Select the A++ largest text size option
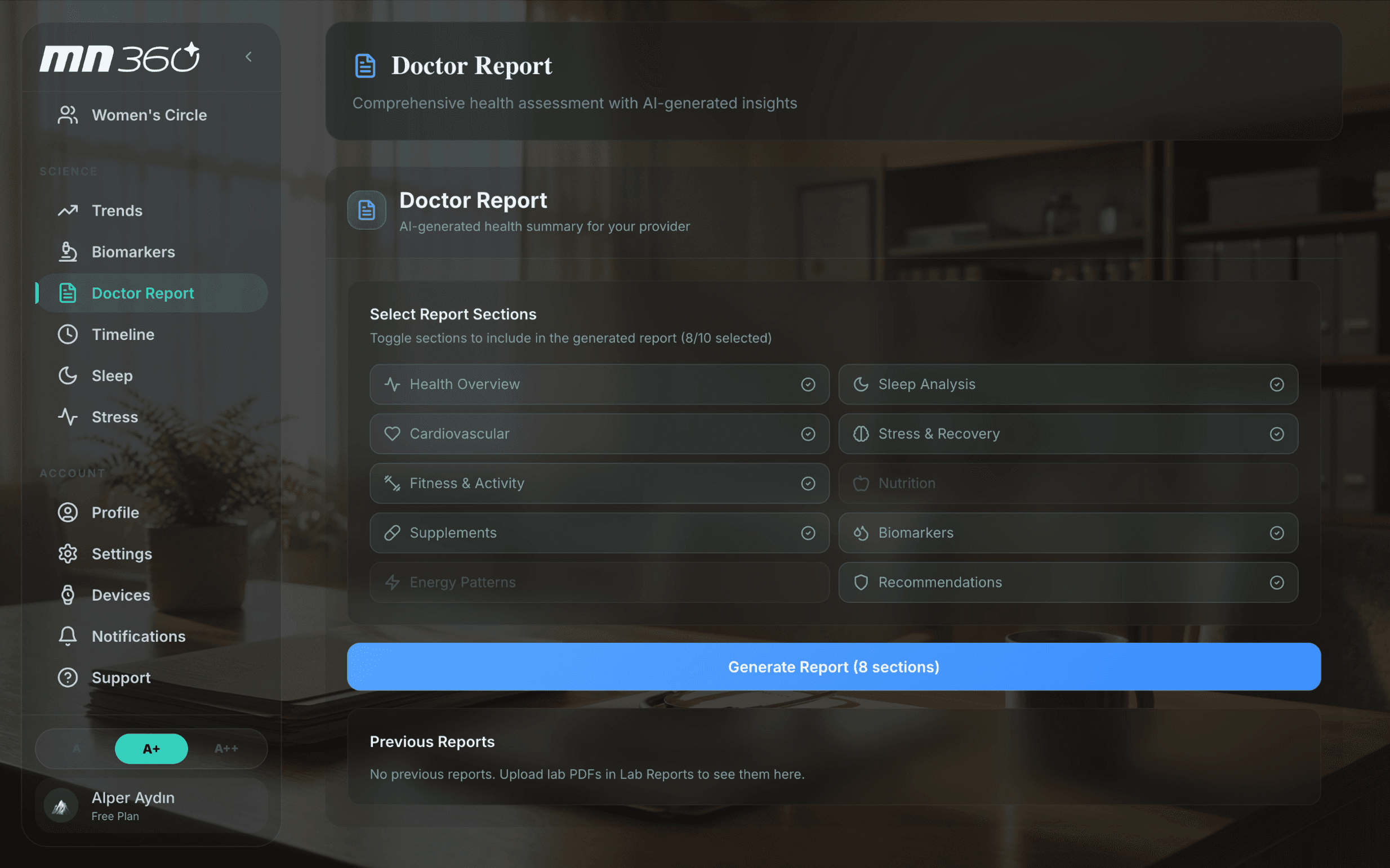1390x868 pixels. tap(226, 749)
